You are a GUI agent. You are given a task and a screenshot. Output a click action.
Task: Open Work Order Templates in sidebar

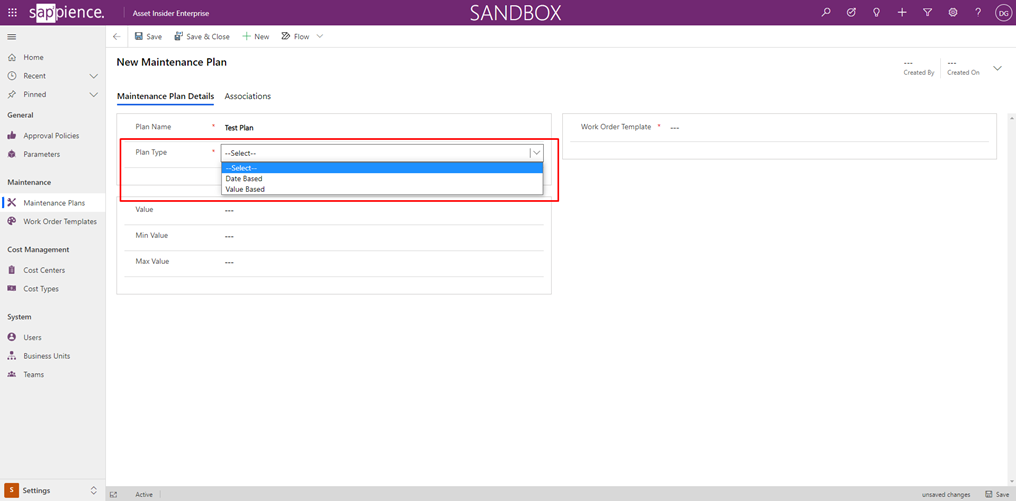coord(60,222)
